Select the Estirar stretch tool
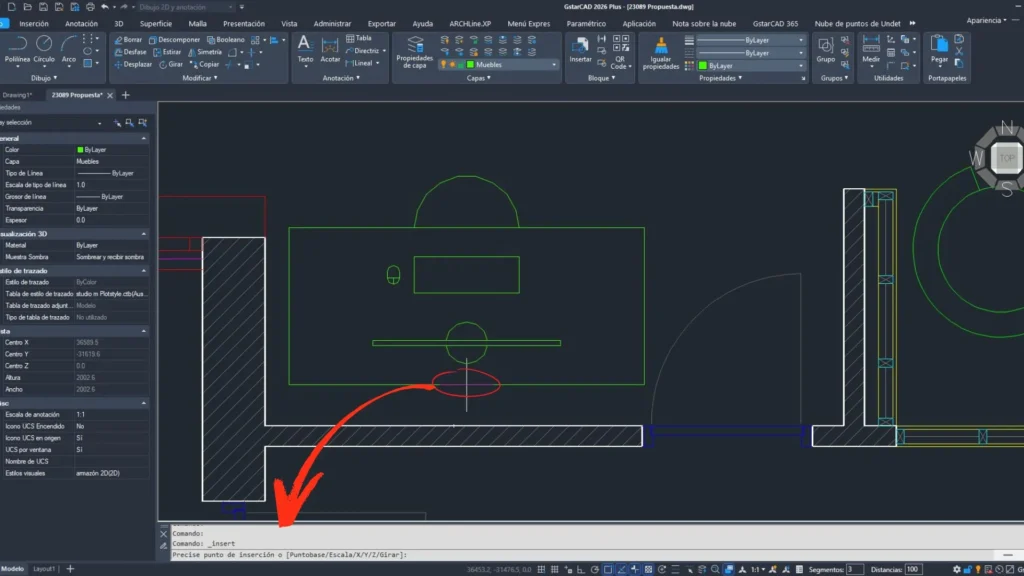 (167, 52)
